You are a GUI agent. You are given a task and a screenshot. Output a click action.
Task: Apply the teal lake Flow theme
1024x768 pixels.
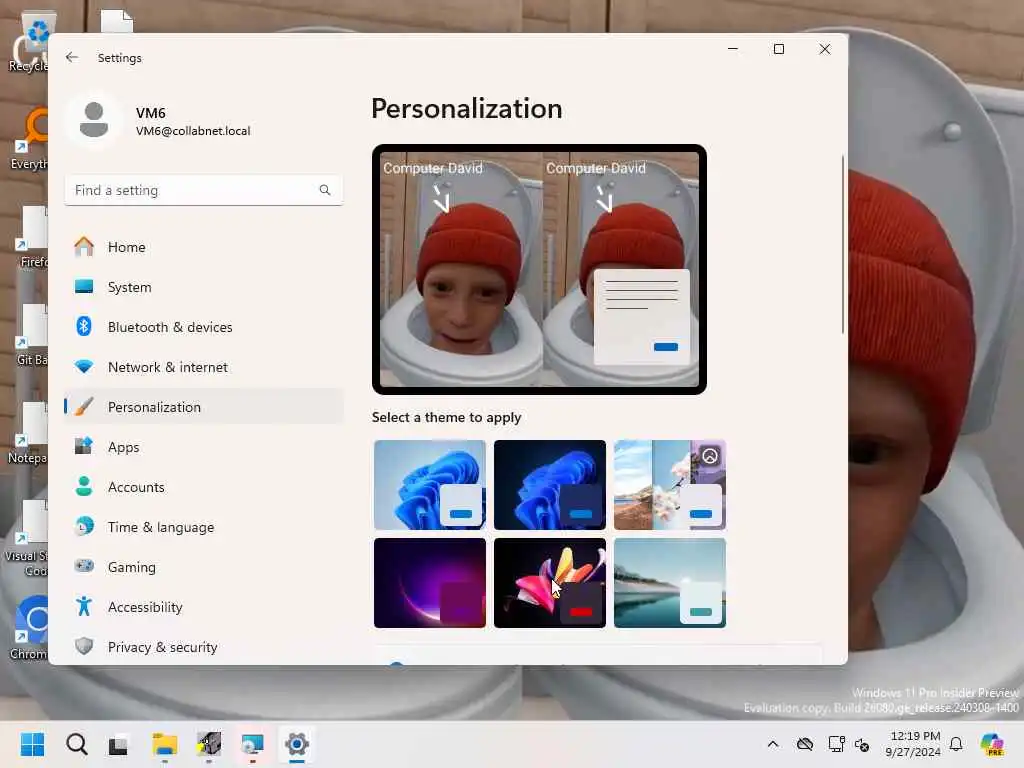click(670, 583)
